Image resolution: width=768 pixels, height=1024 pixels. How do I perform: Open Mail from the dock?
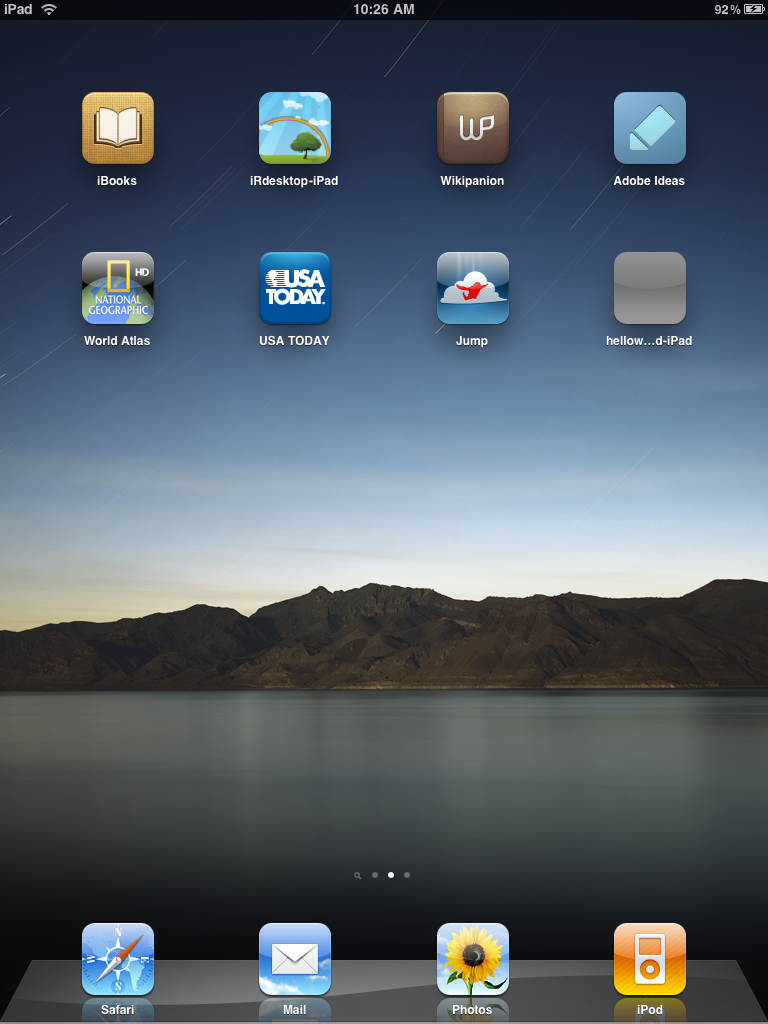coord(295,959)
